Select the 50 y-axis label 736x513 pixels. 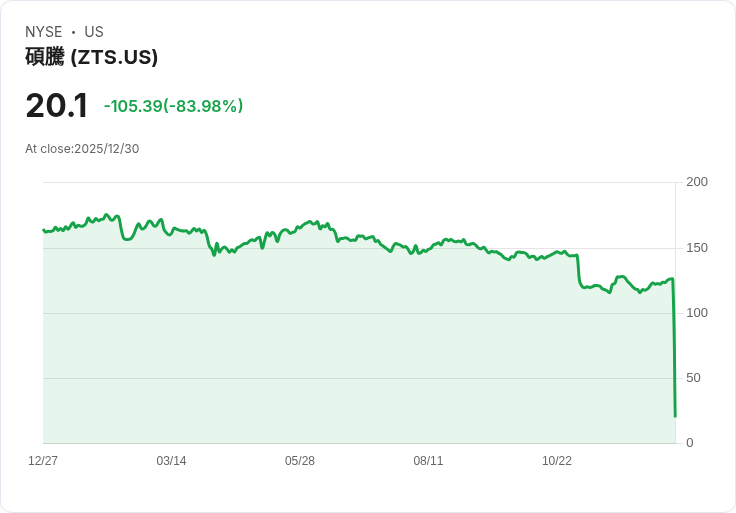click(x=693, y=378)
